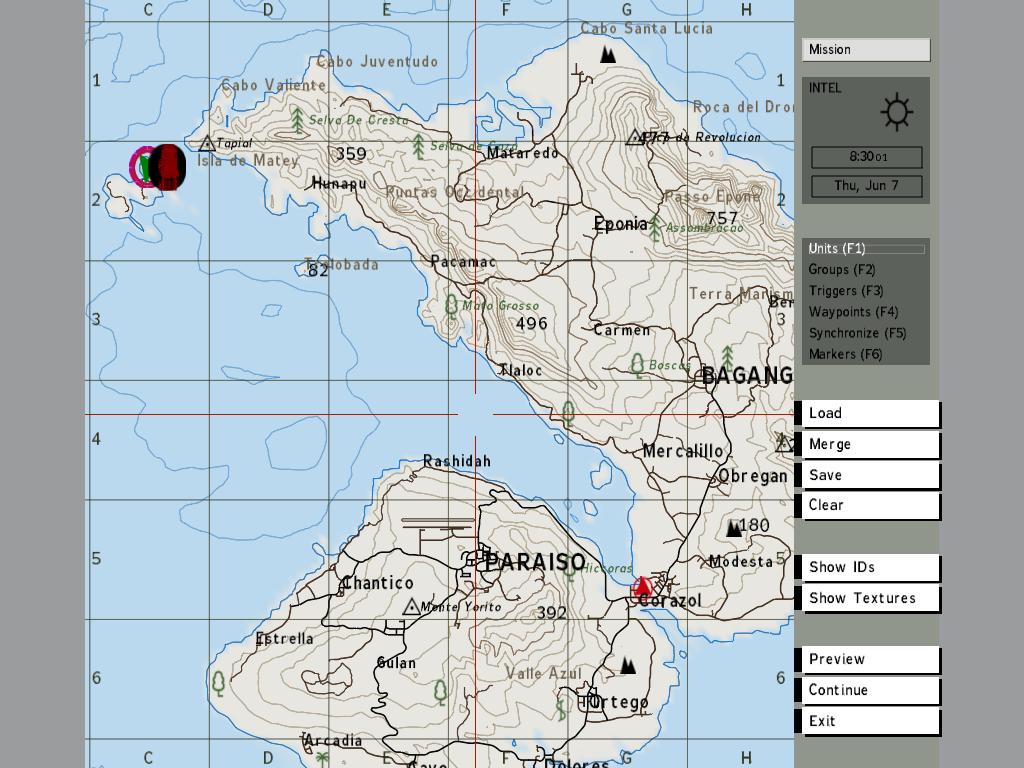
Task: Click the Monte Yorito triangle marker
Action: (x=411, y=607)
